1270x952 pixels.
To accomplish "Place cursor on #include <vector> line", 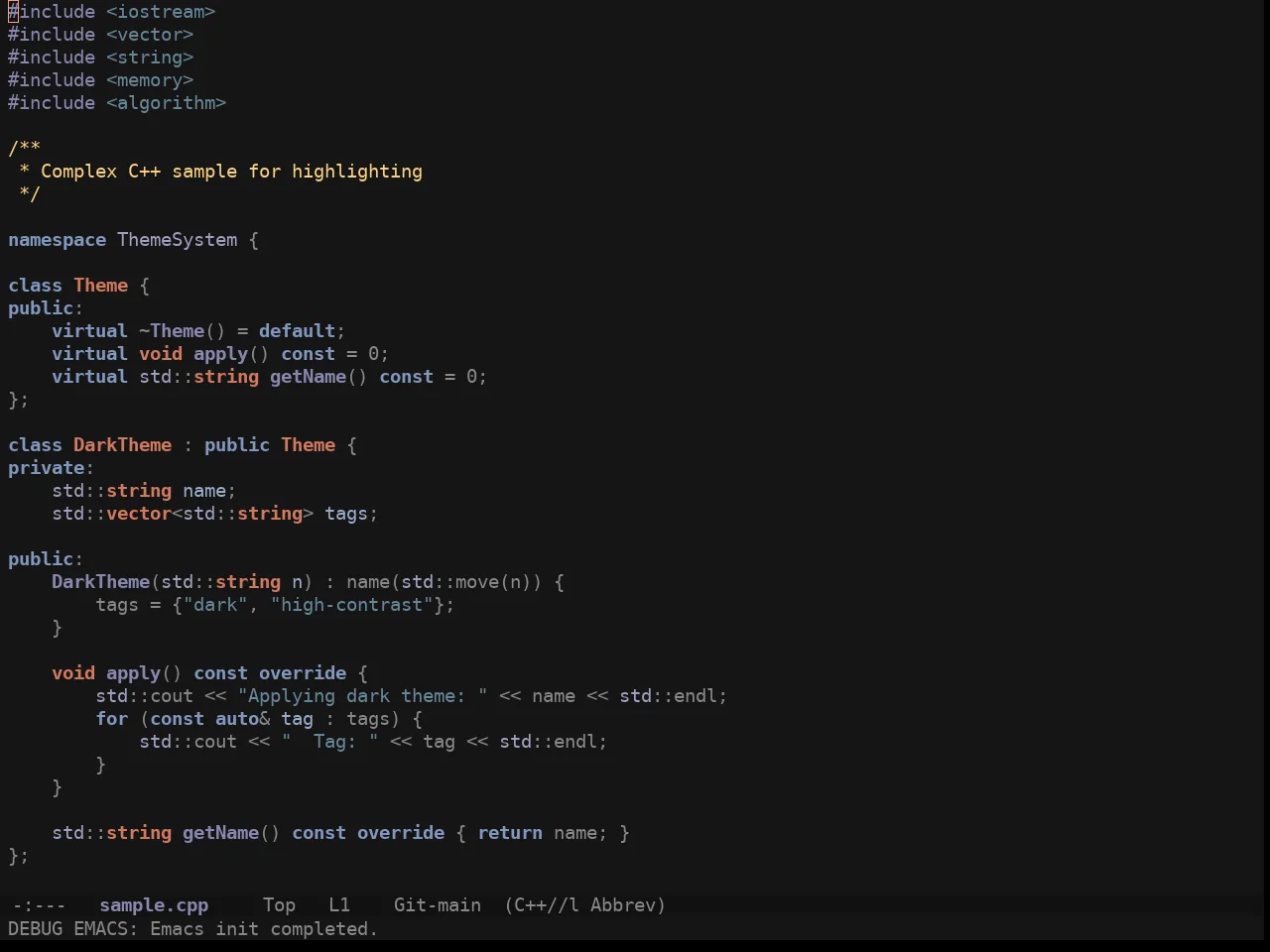I will tap(101, 35).
